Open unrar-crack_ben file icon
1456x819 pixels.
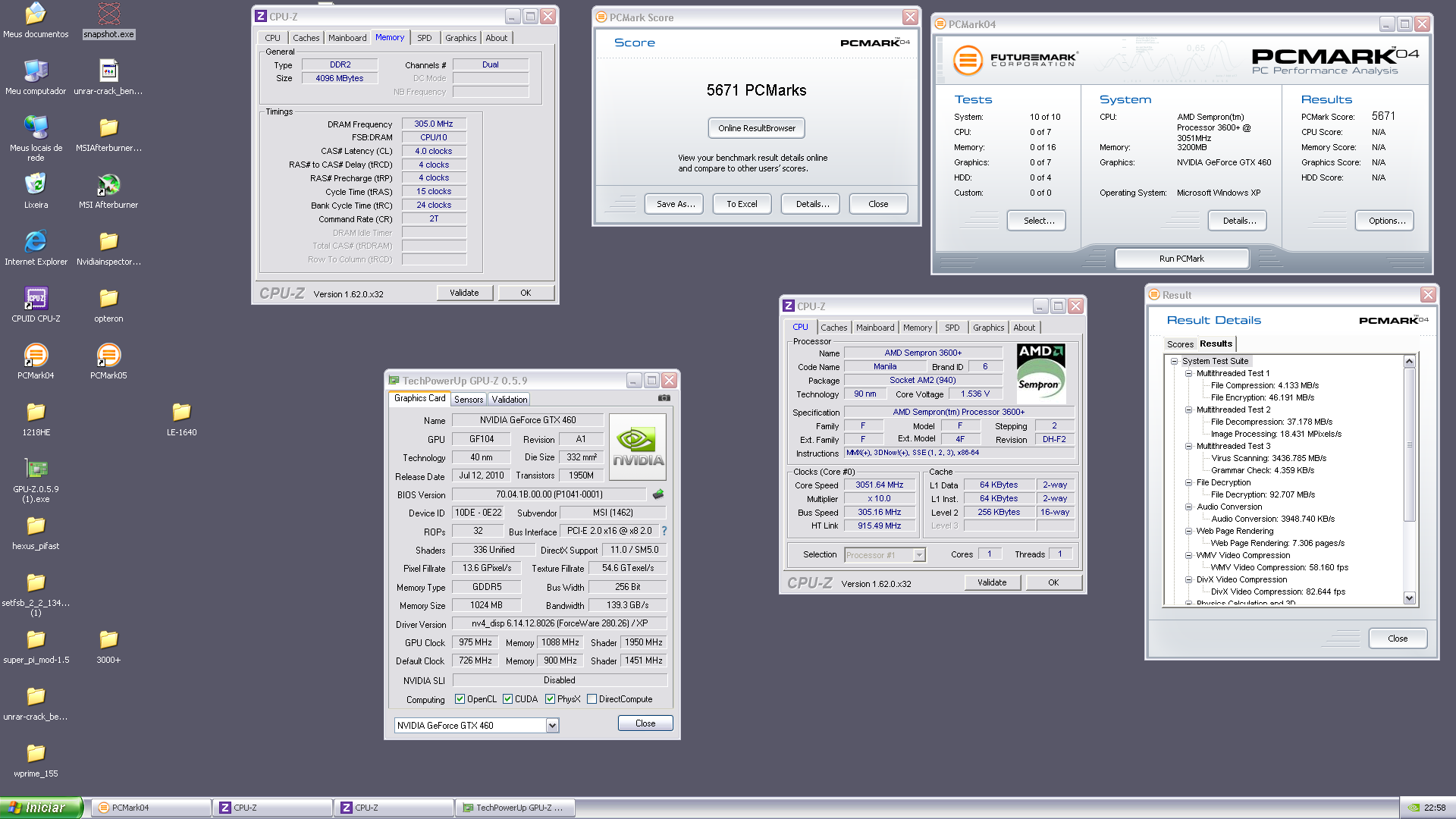[x=108, y=71]
